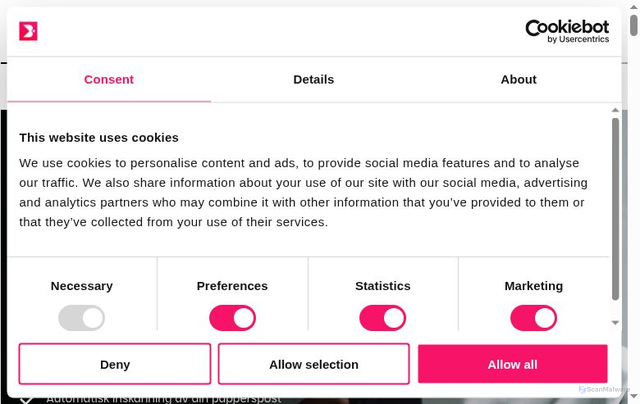Toggle the Necessary cookies switch

coord(81,318)
